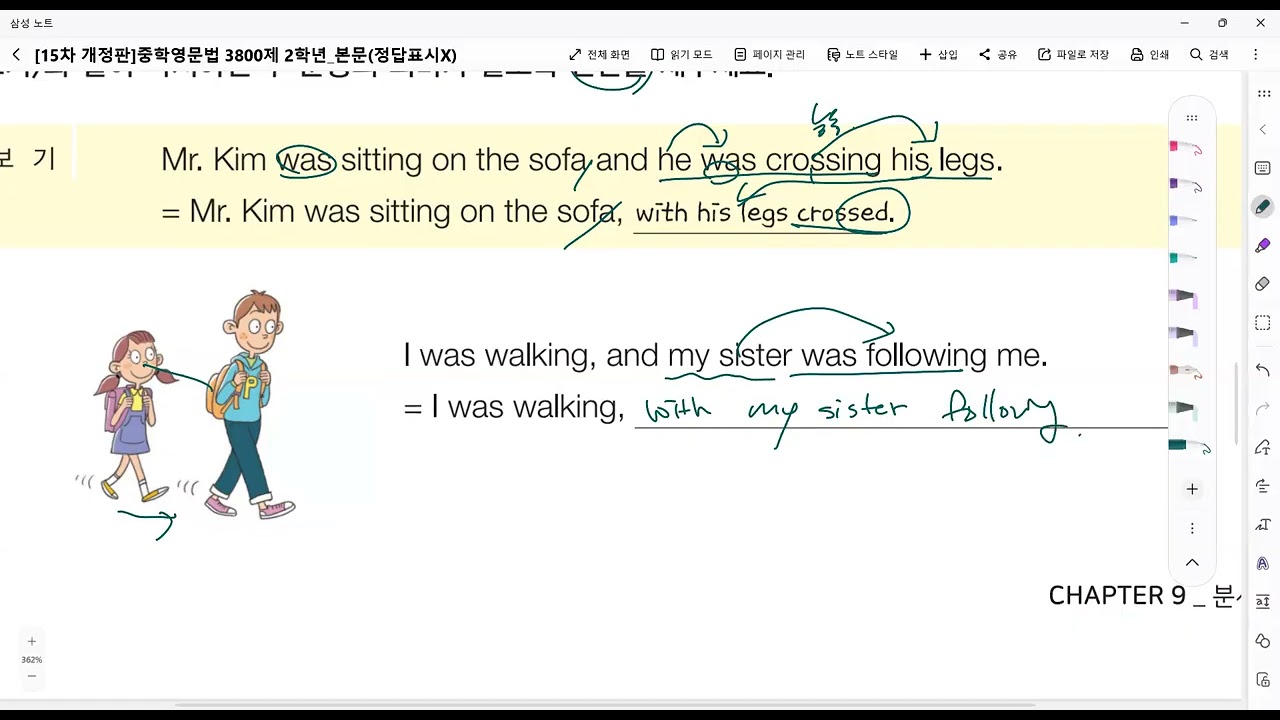Switch to 전체 화면 full screen view
This screenshot has height=720, width=1280.
click(x=599, y=55)
